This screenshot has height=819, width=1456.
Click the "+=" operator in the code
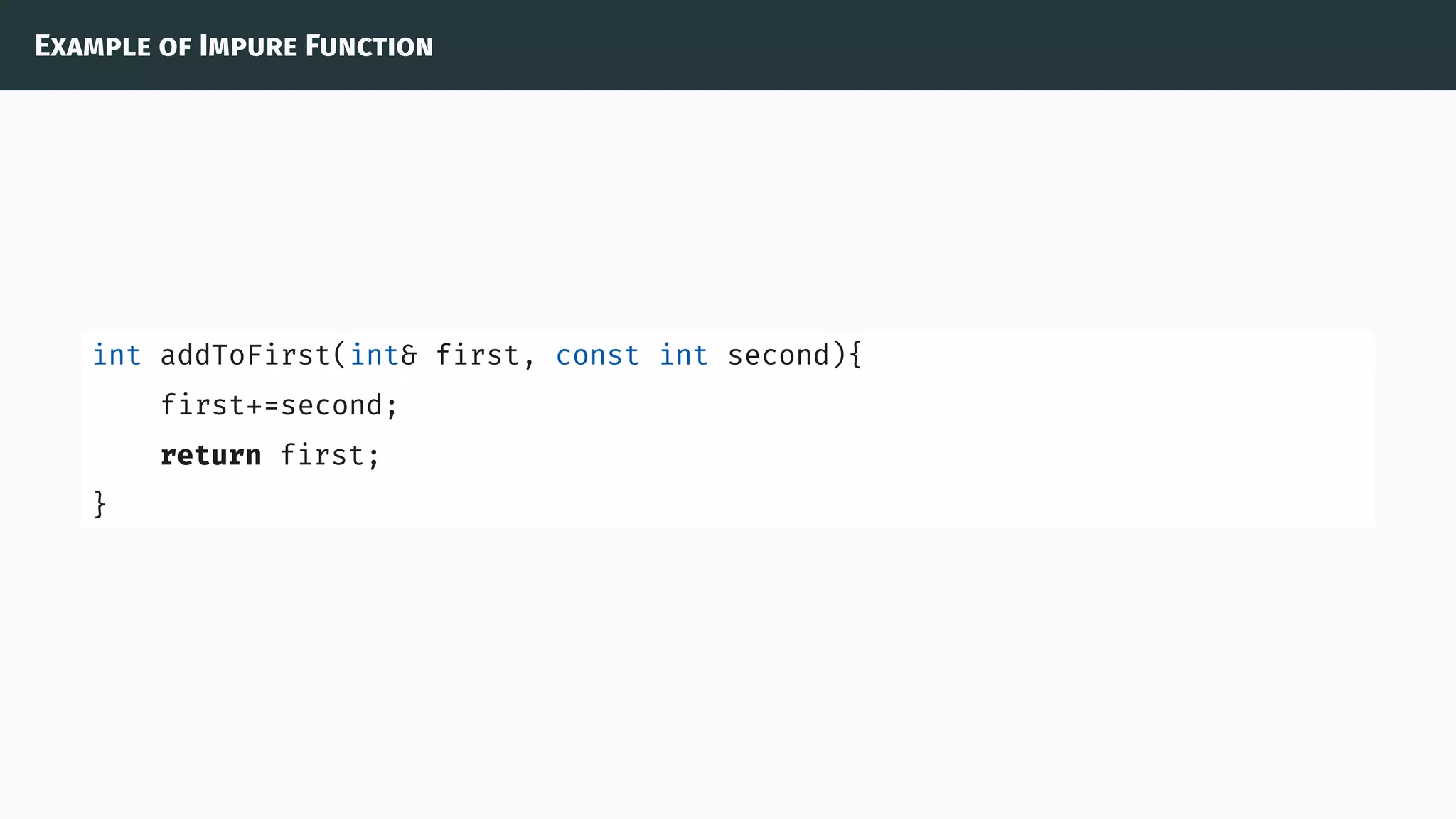pyautogui.click(x=262, y=406)
